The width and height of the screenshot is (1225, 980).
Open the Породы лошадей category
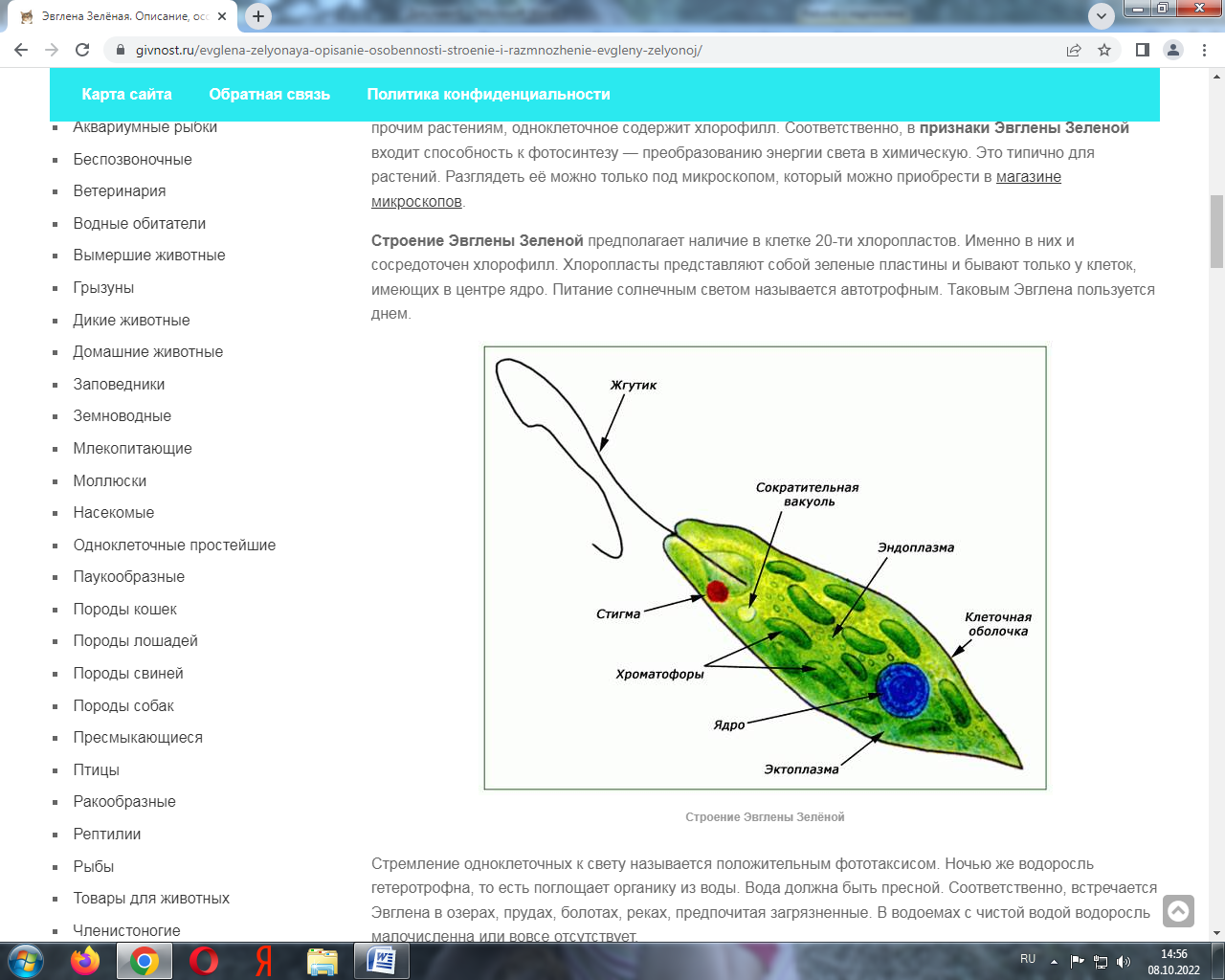[x=136, y=641]
